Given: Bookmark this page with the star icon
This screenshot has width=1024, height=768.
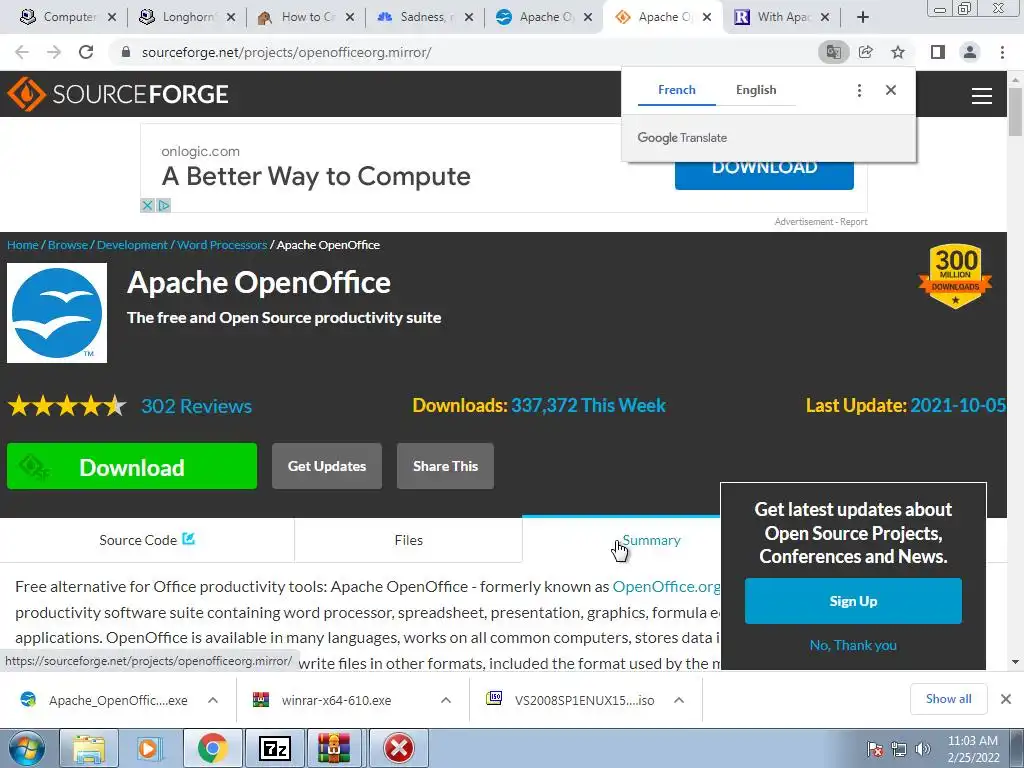Looking at the screenshot, I should tap(899, 52).
